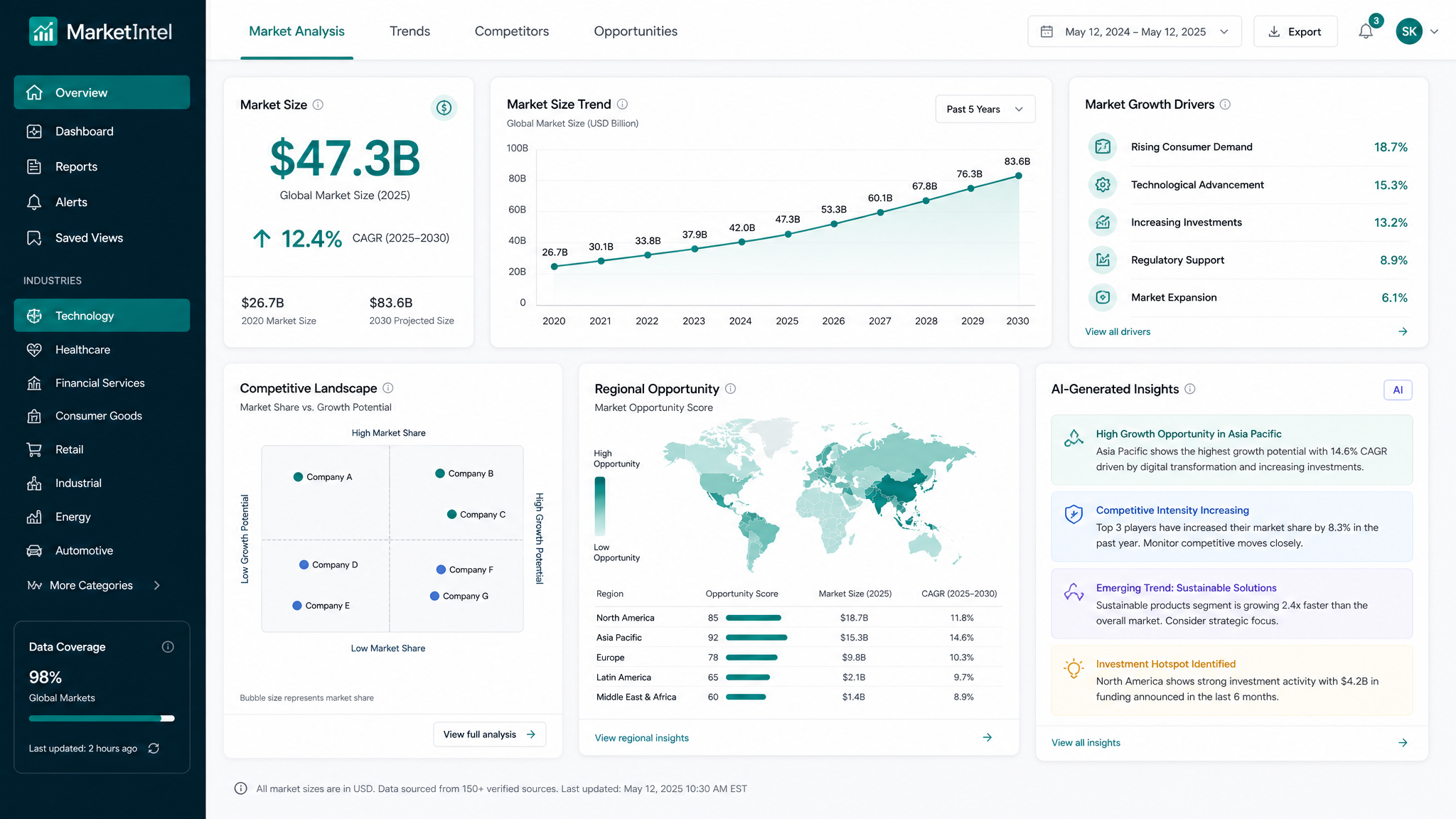The height and width of the screenshot is (819, 1456).
Task: Select the Energy industry
Action: click(102, 517)
